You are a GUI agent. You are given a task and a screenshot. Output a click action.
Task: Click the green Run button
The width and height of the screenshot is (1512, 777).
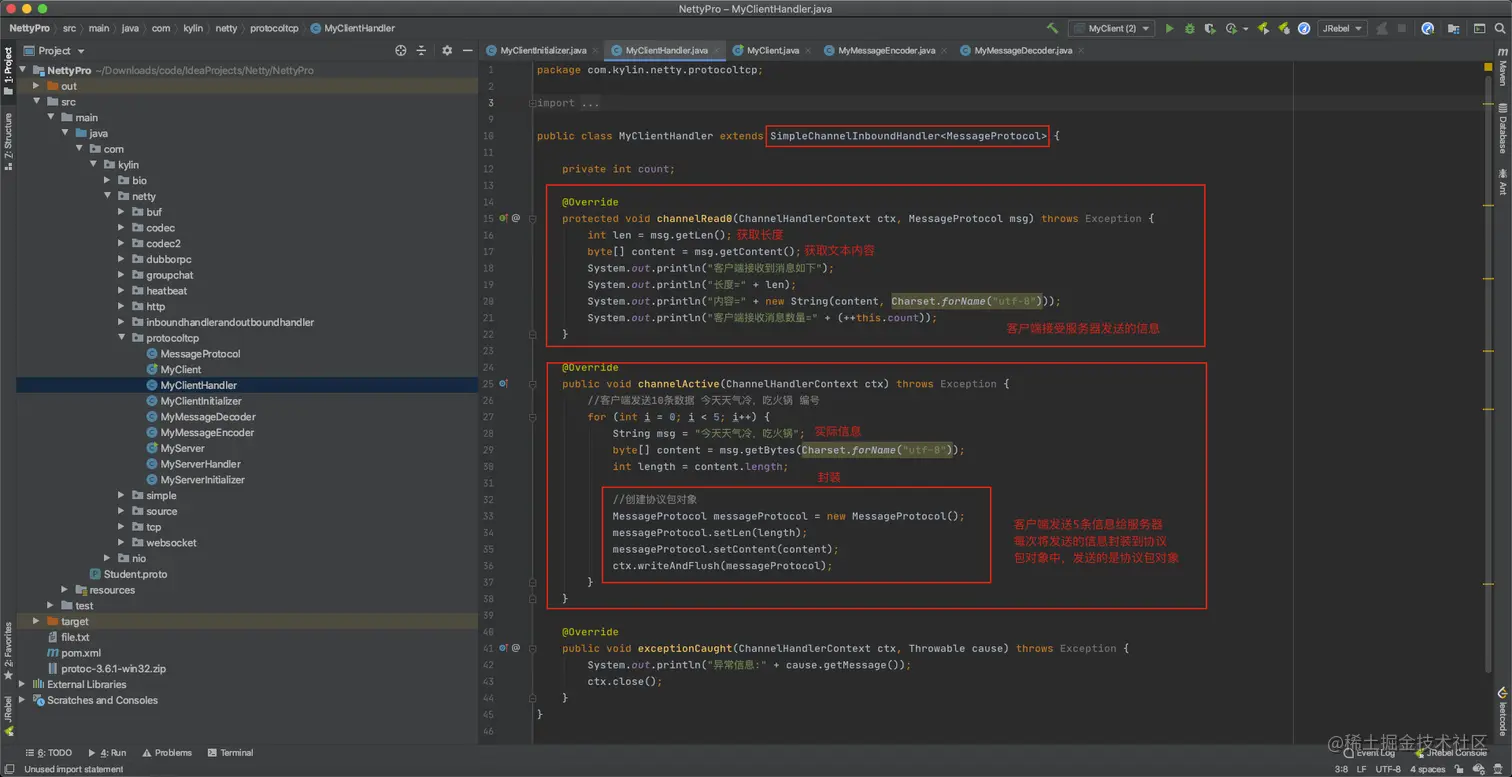(x=1169, y=29)
